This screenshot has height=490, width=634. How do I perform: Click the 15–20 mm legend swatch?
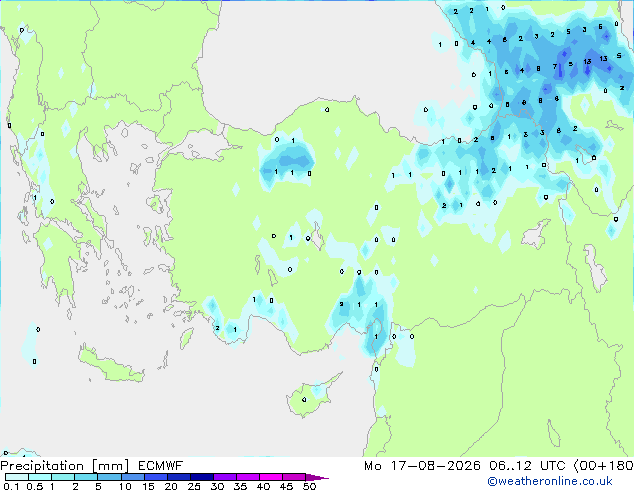(155, 477)
